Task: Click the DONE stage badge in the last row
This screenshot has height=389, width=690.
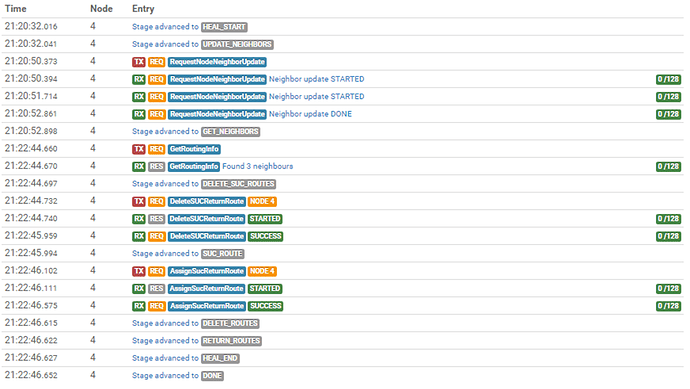Action: point(213,376)
